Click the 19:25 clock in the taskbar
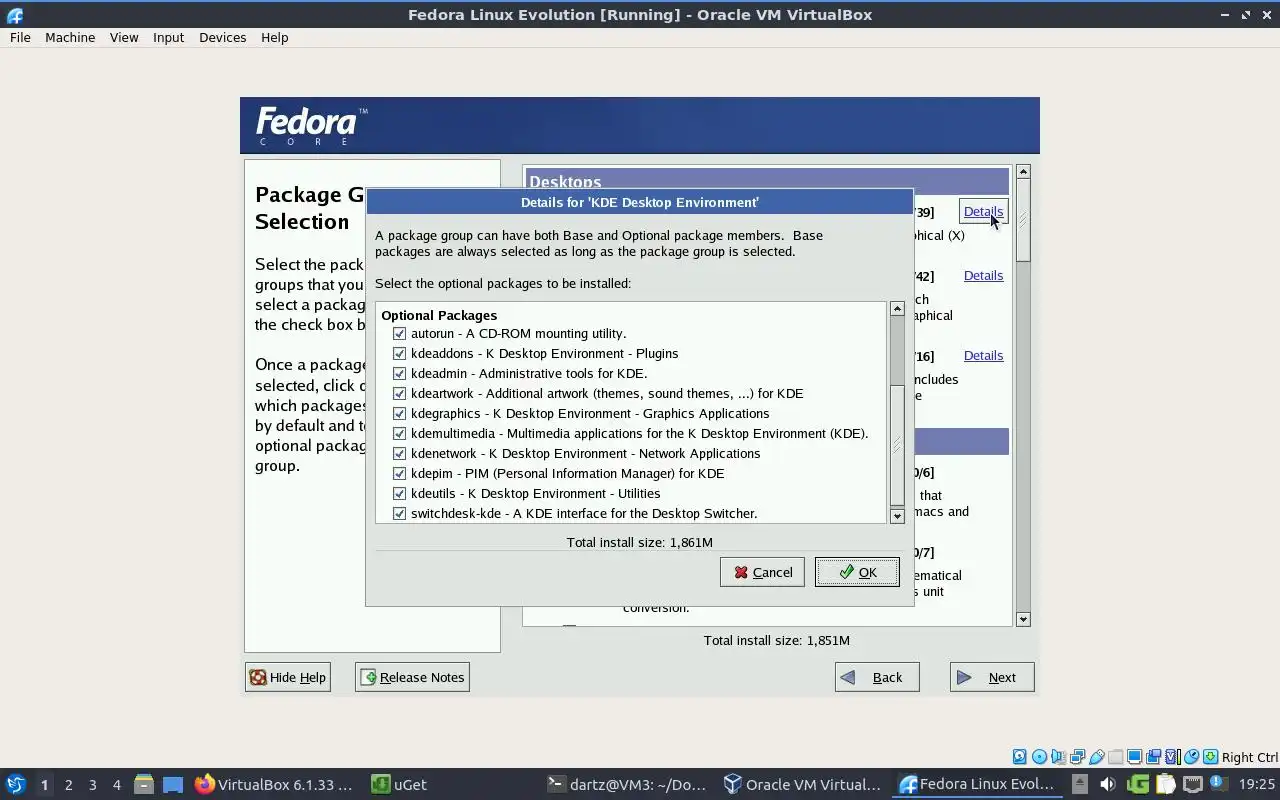 tap(1257, 784)
